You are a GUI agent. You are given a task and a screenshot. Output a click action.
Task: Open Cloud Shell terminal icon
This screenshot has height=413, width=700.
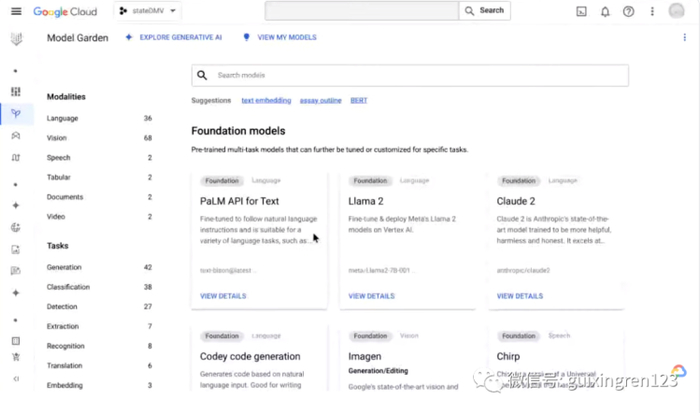pyautogui.click(x=581, y=11)
